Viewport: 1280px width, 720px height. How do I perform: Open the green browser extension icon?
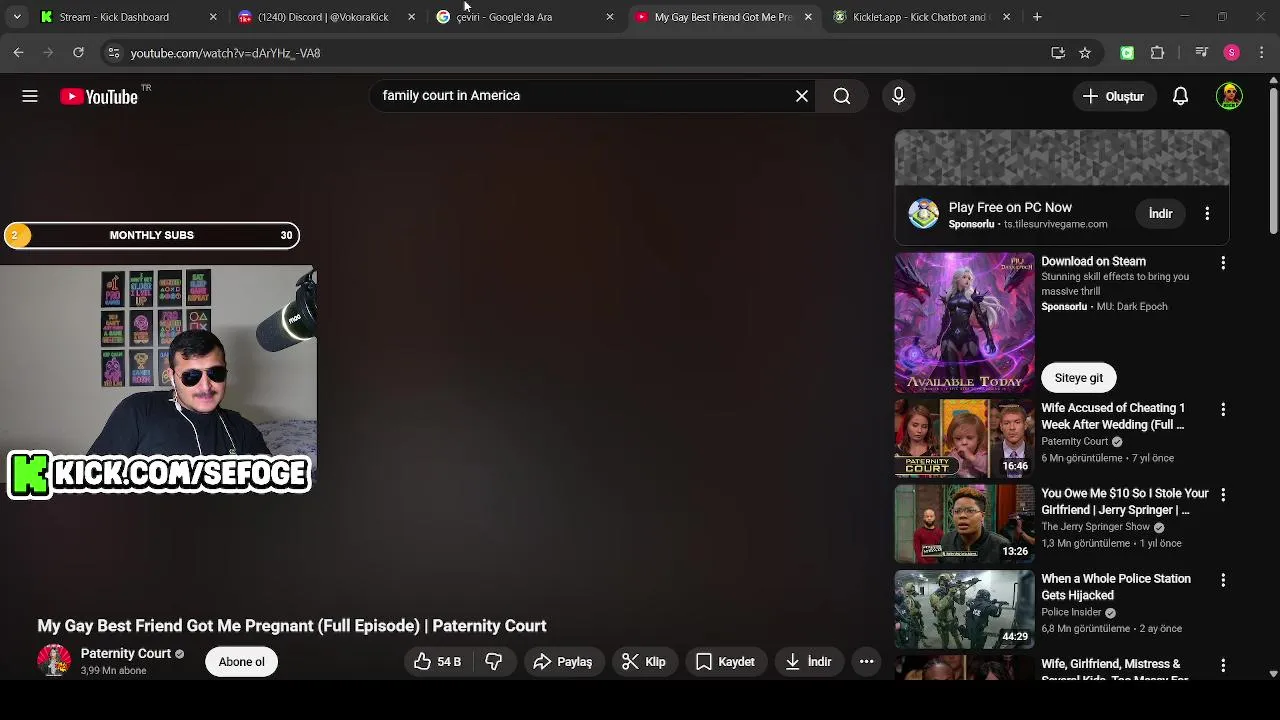tap(1127, 53)
